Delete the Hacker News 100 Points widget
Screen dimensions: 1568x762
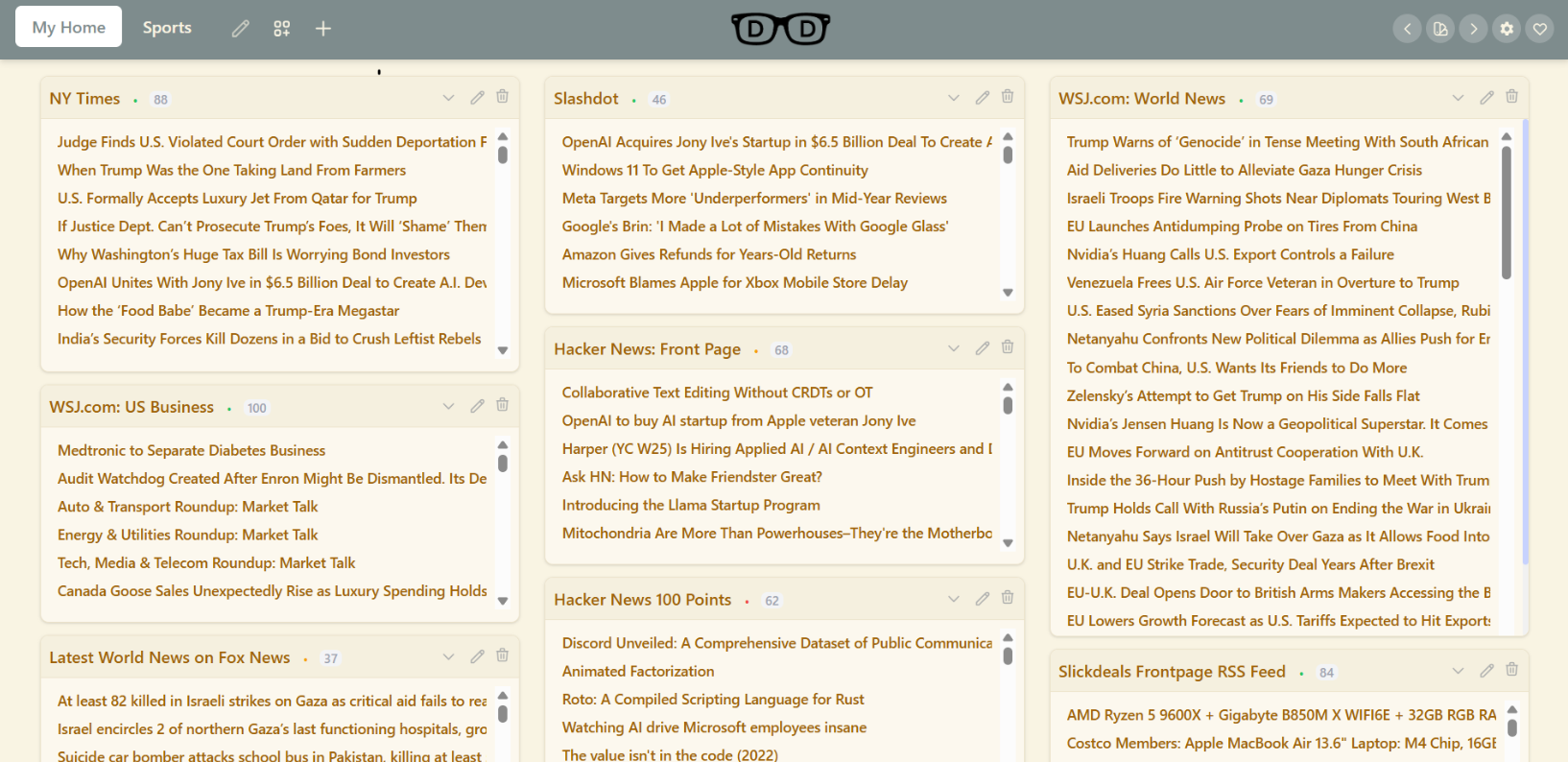click(x=1008, y=598)
